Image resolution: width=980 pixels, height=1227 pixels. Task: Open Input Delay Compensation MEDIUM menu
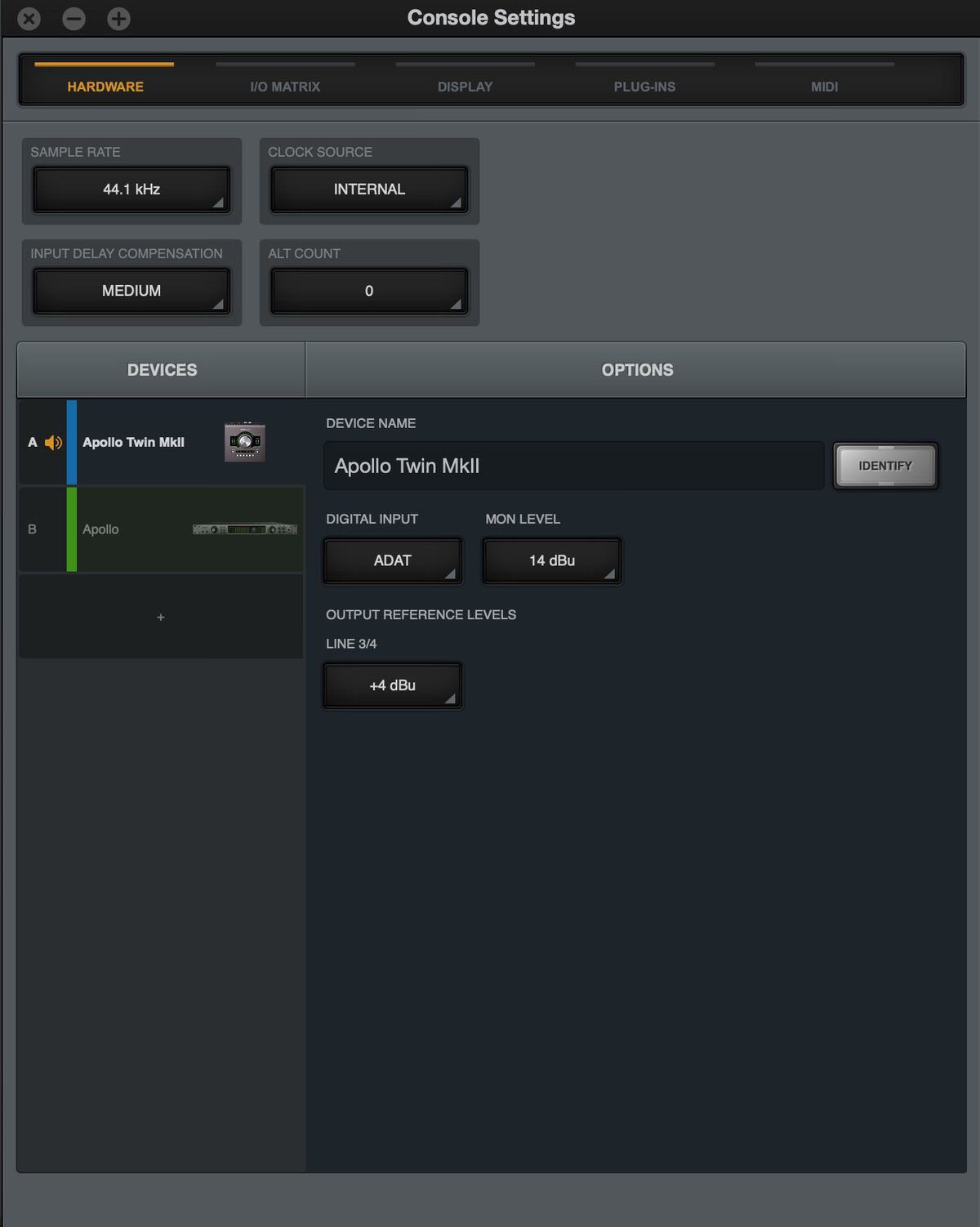(131, 291)
